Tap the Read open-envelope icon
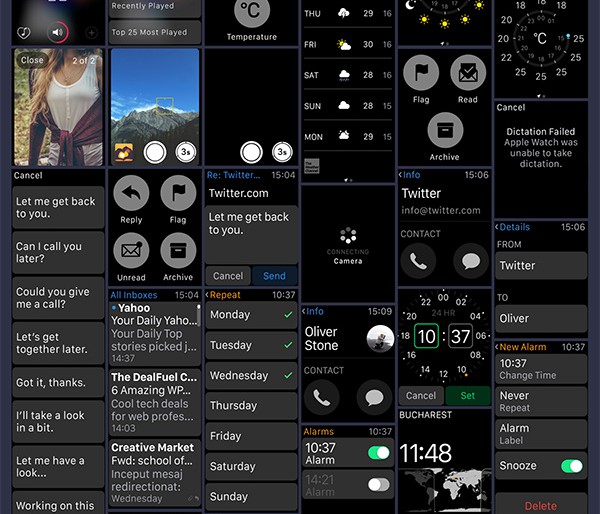This screenshot has height=514, width=600. click(x=468, y=72)
